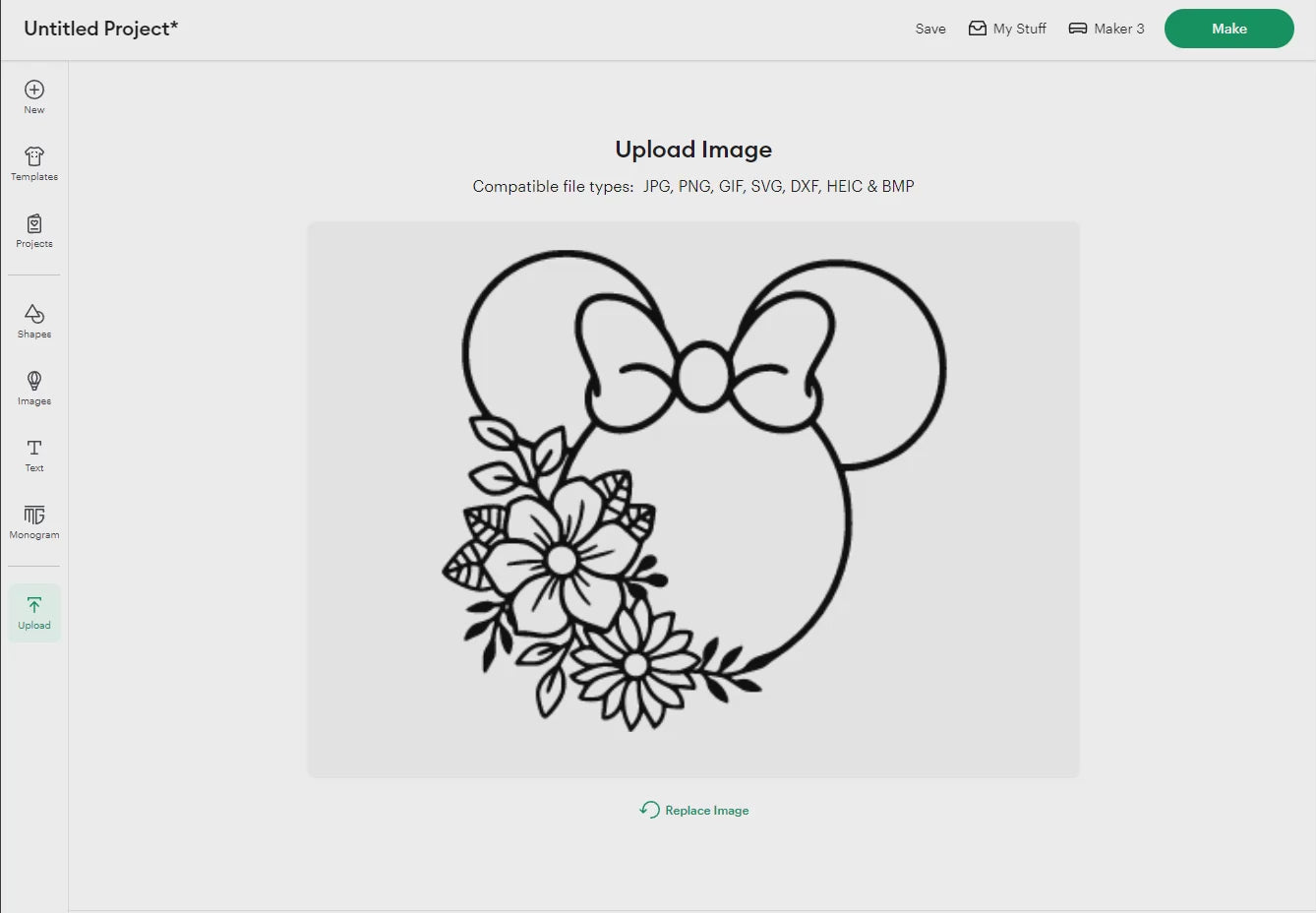This screenshot has width=1316, height=913.
Task: Open My Stuff
Action: (1007, 29)
